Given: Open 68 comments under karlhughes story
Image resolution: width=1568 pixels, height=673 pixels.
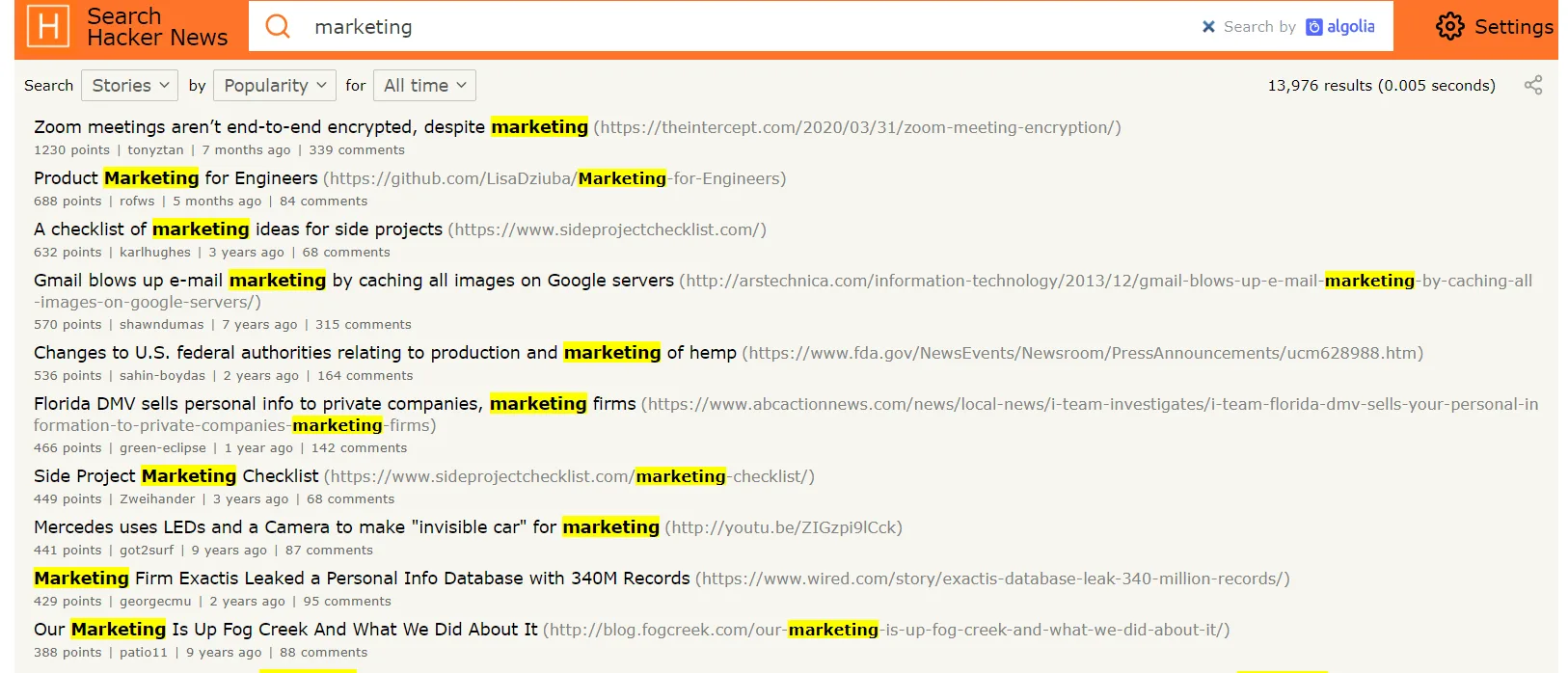Looking at the screenshot, I should coord(346,253).
